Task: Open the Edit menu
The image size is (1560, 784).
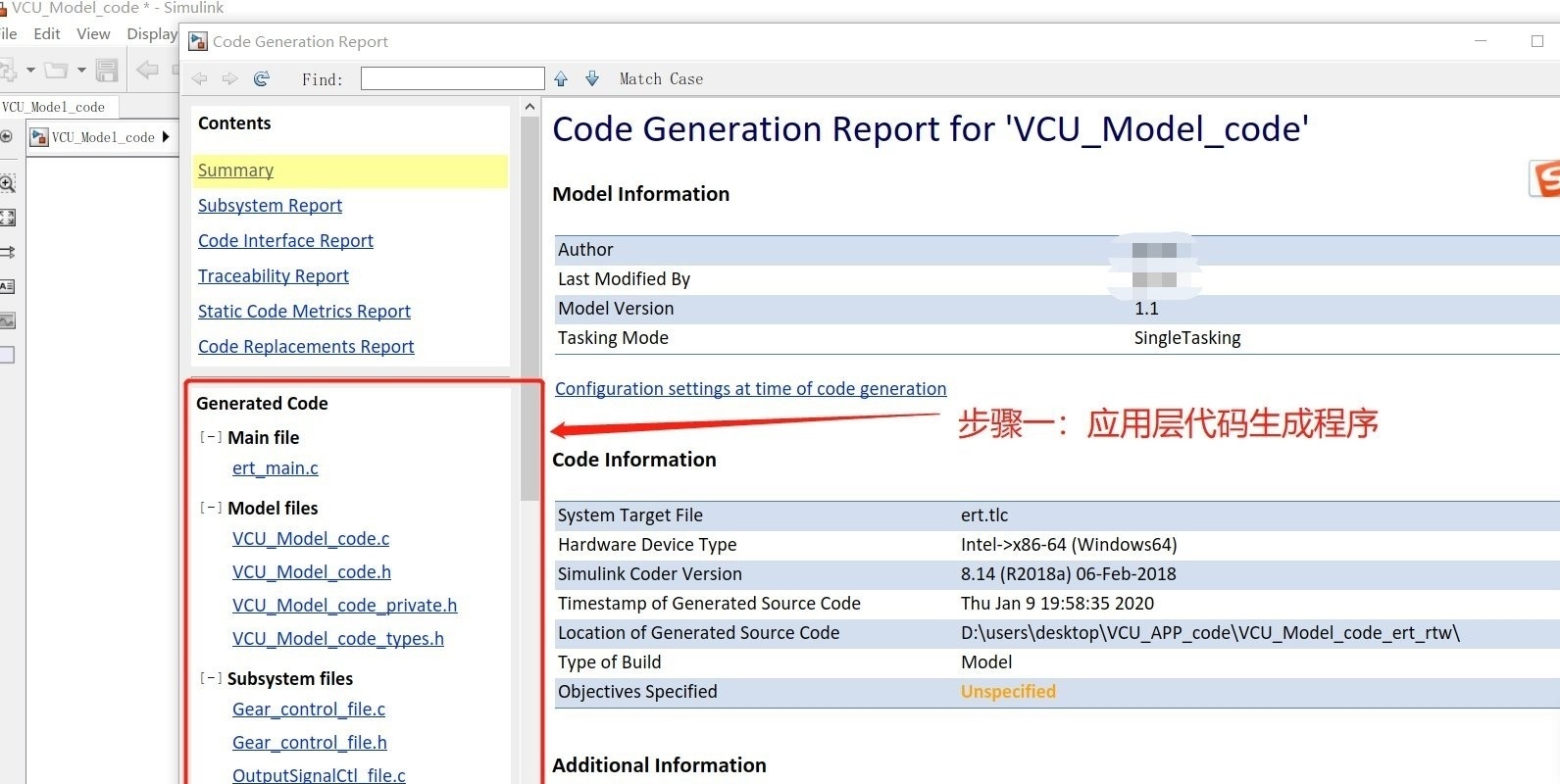Action: tap(46, 33)
